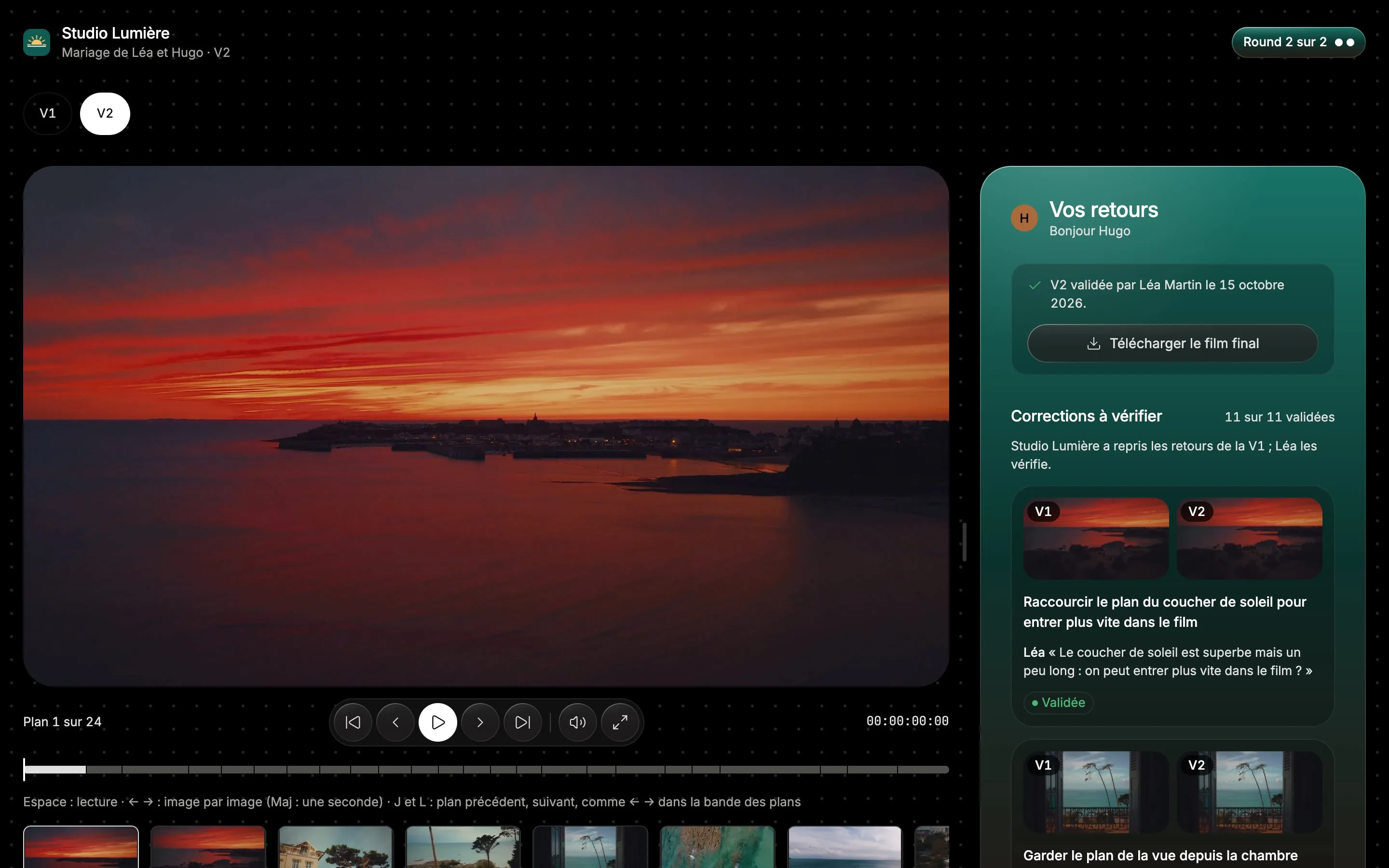Screen dimensions: 1389x868
Task: Click the main video sunset preview
Action: coord(486,427)
